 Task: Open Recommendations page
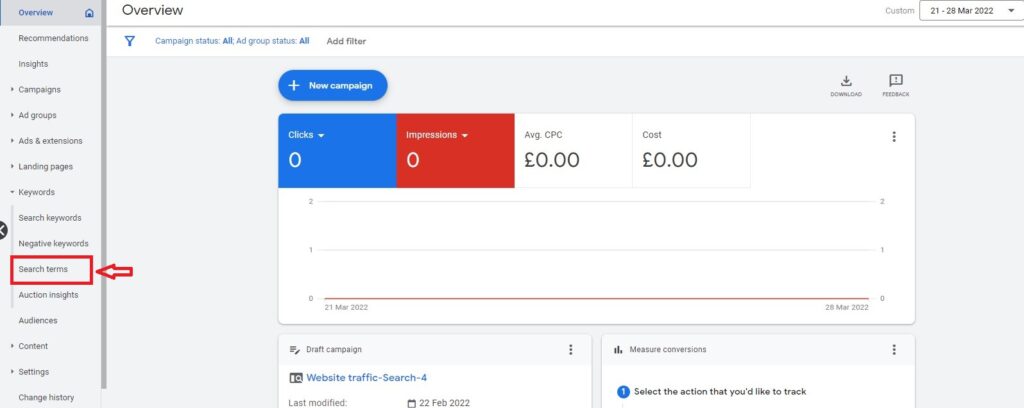[54, 39]
